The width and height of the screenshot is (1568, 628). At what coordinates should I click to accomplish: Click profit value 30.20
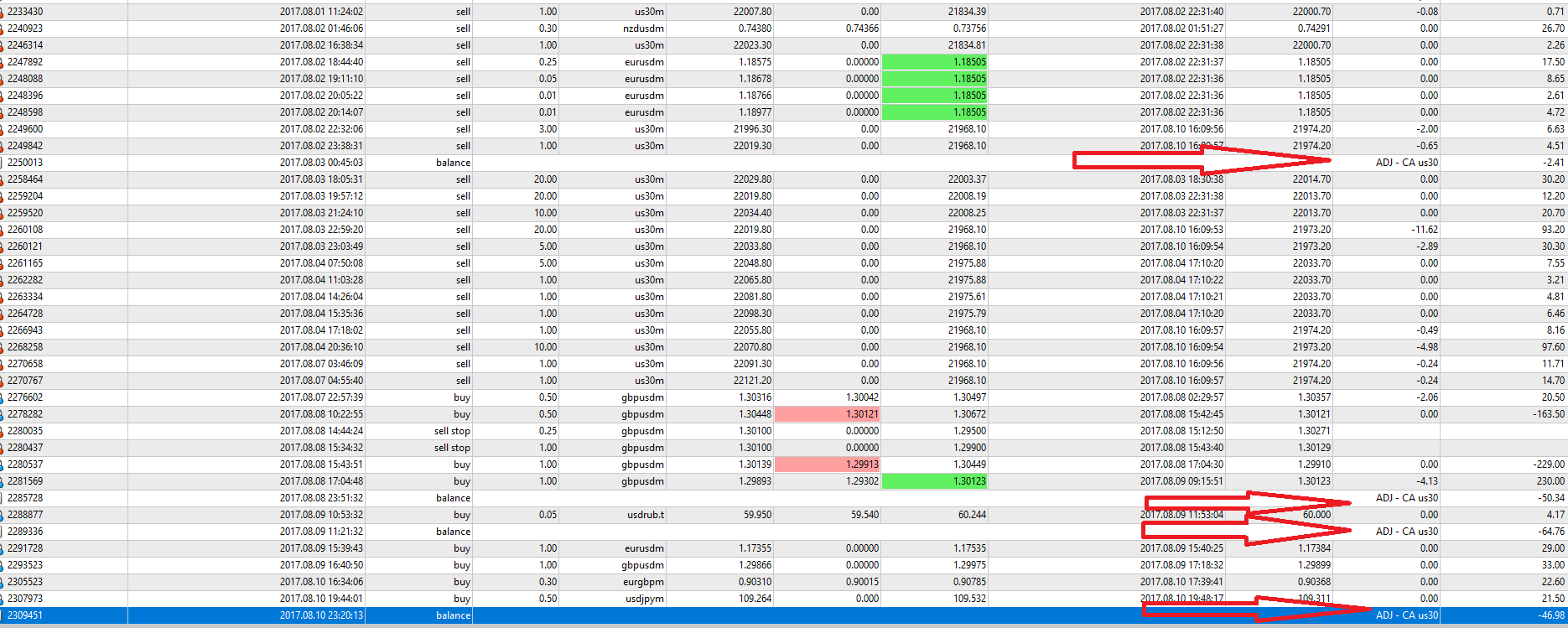(x=1553, y=179)
